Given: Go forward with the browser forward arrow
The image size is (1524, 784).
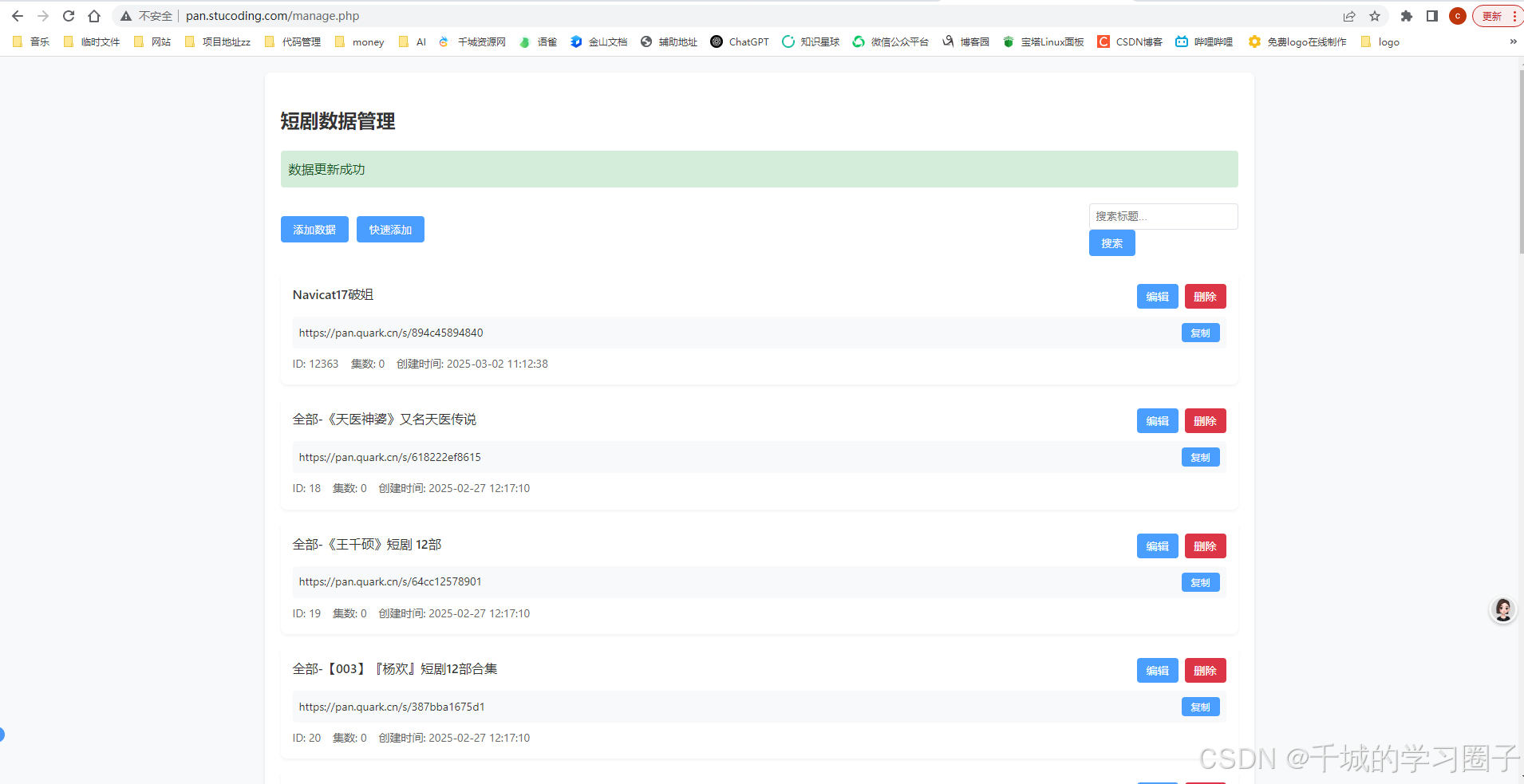Looking at the screenshot, I should click(43, 16).
